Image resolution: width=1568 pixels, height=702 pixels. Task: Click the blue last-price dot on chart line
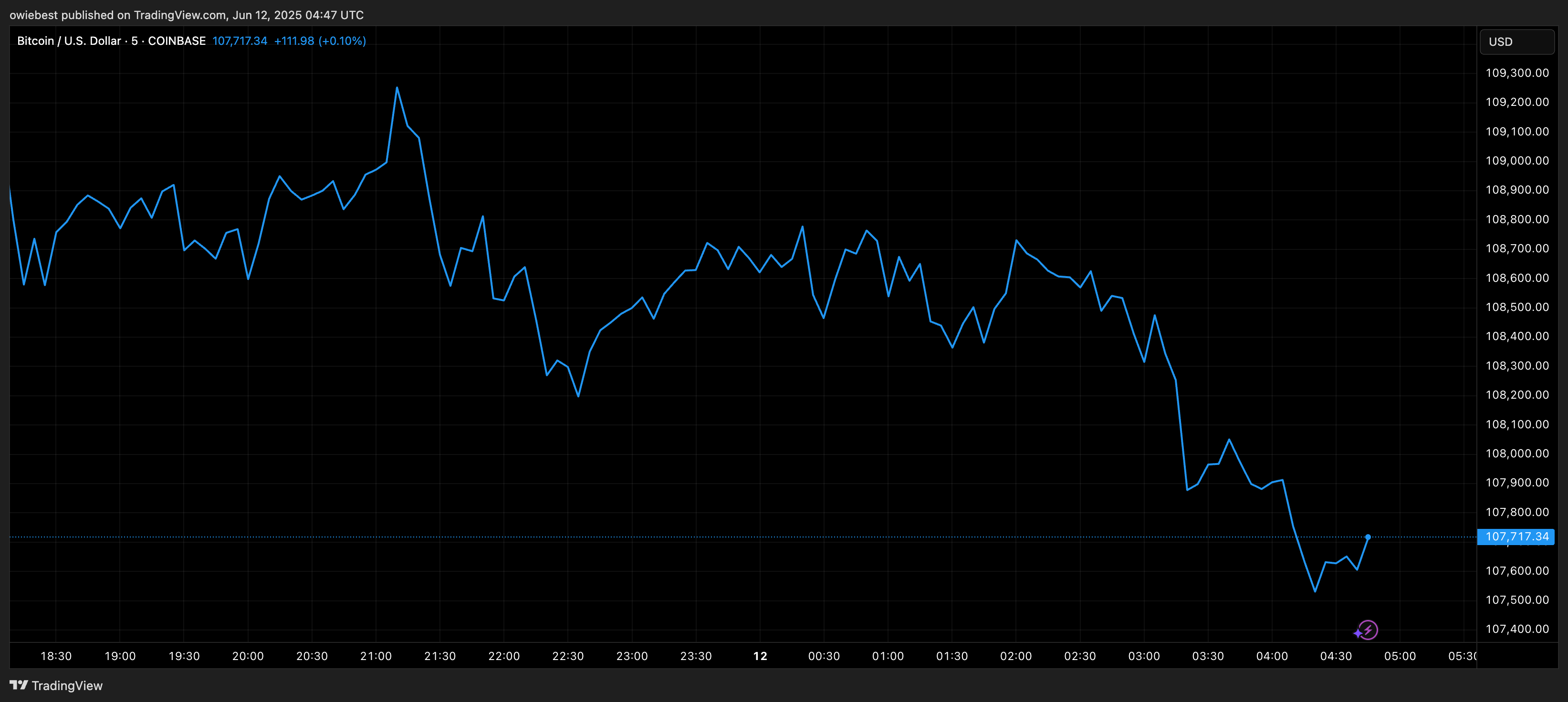tap(1368, 537)
